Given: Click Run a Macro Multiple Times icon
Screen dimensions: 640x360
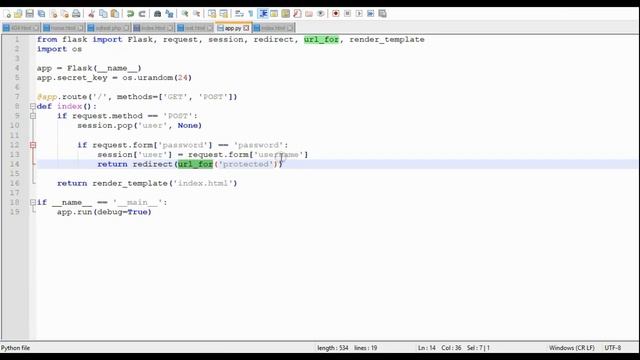Looking at the screenshot, I should [x=371, y=14].
